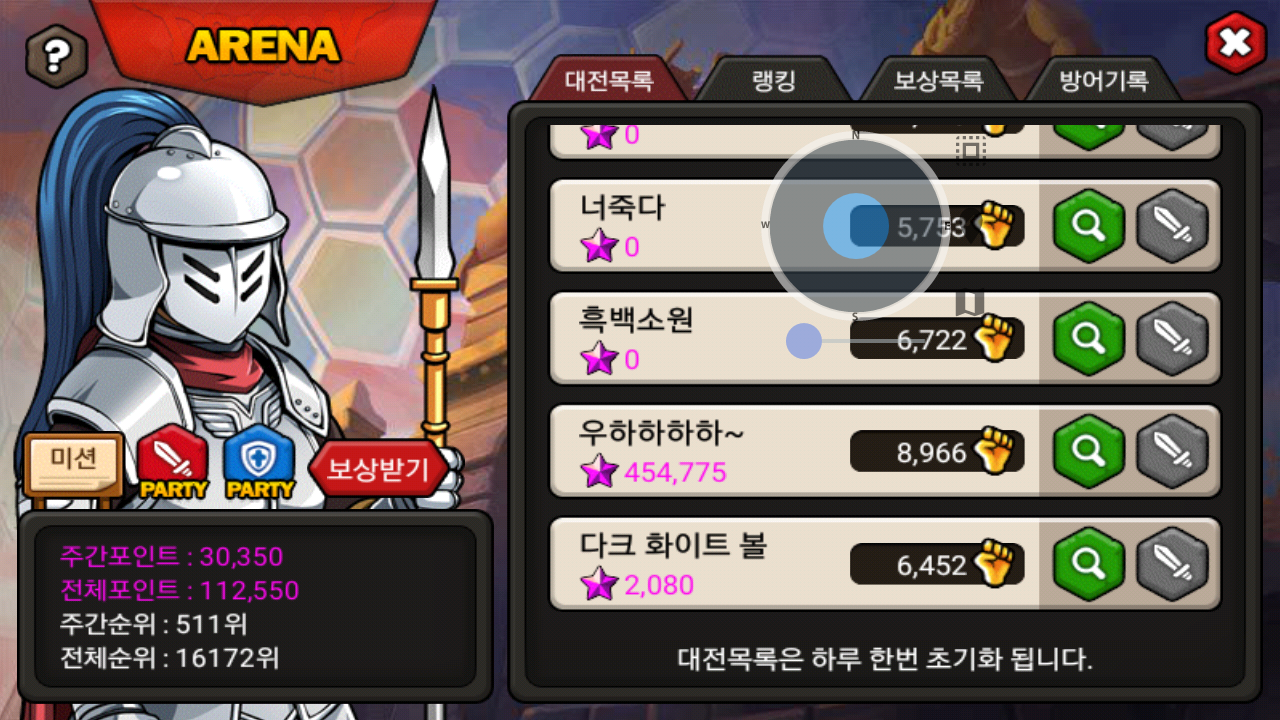The image size is (1280, 720).
Task: Select the 대전목록 tab
Action: pos(609,80)
